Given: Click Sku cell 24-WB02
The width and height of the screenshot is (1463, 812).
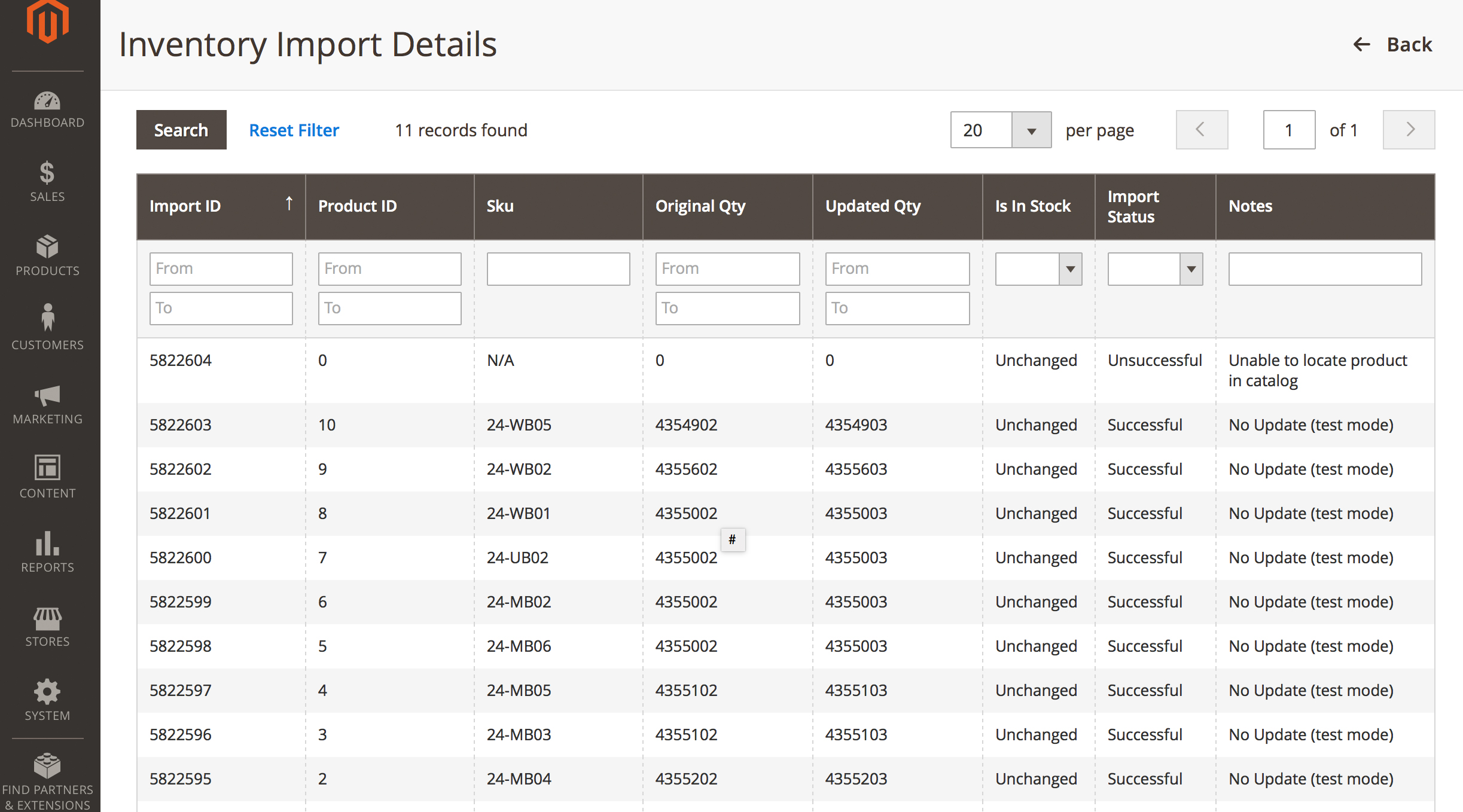Looking at the screenshot, I should point(519,469).
